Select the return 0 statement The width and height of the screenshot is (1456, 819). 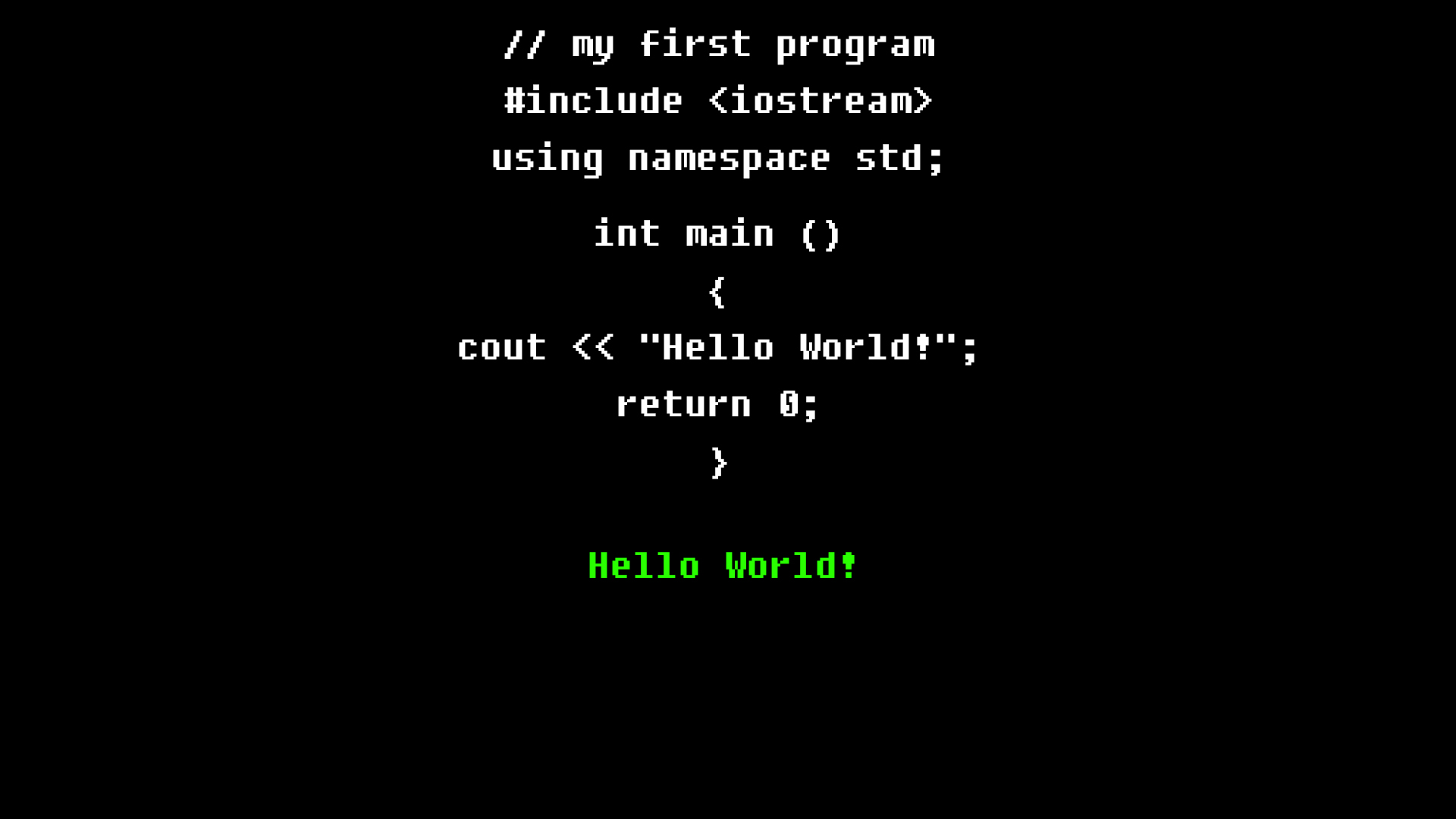(x=717, y=404)
